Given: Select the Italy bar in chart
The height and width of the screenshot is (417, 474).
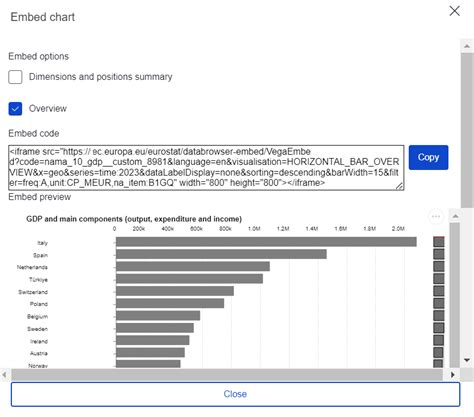Looking at the screenshot, I should click(x=266, y=242).
